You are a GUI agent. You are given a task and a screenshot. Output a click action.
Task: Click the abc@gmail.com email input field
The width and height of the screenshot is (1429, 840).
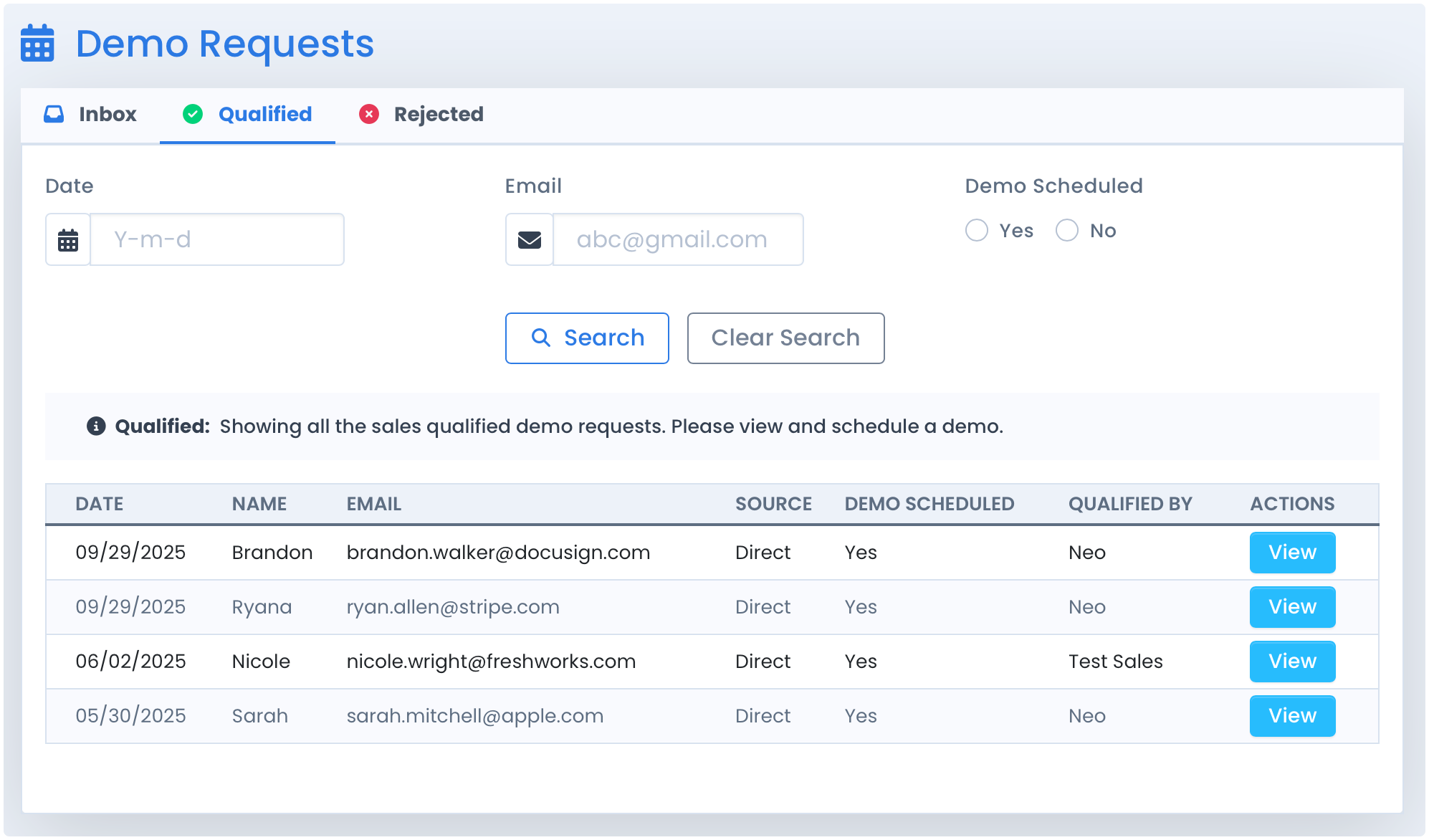point(677,239)
